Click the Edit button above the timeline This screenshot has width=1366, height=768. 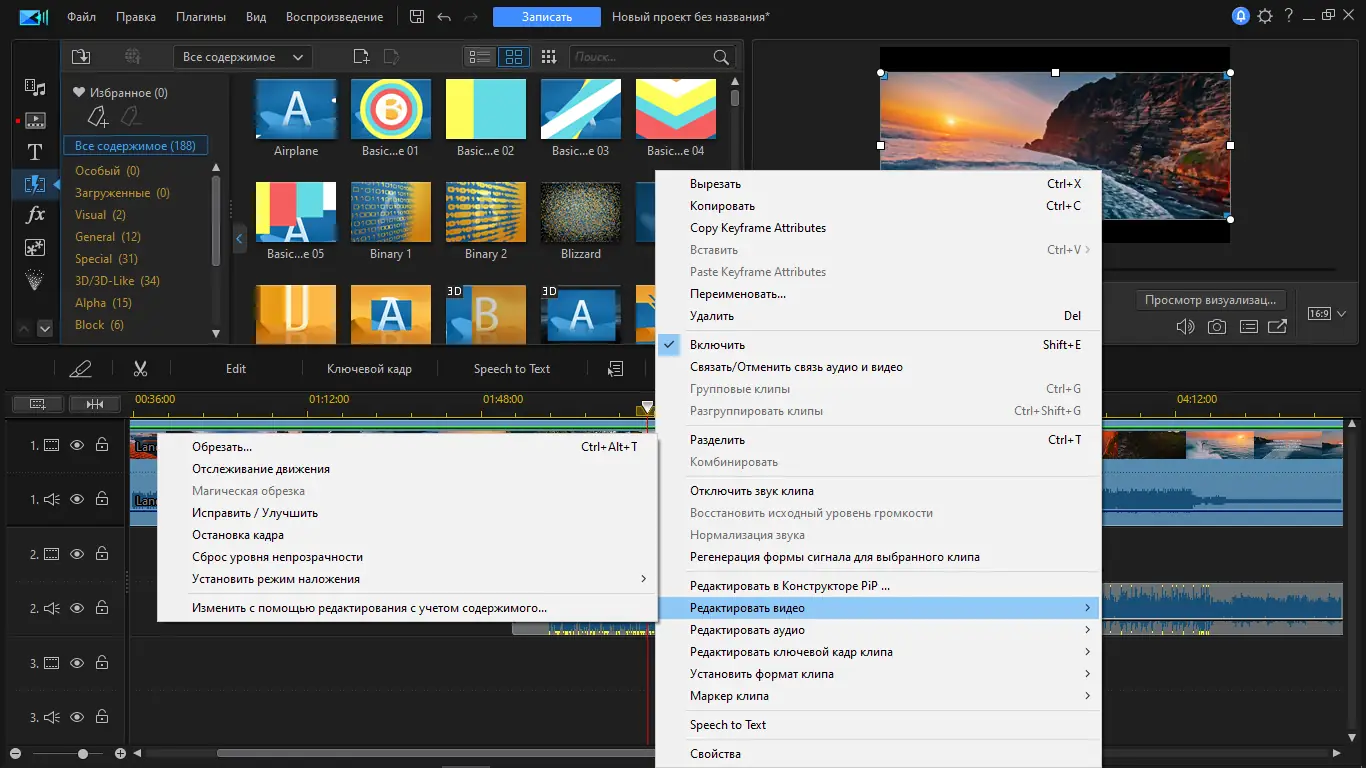click(x=236, y=368)
